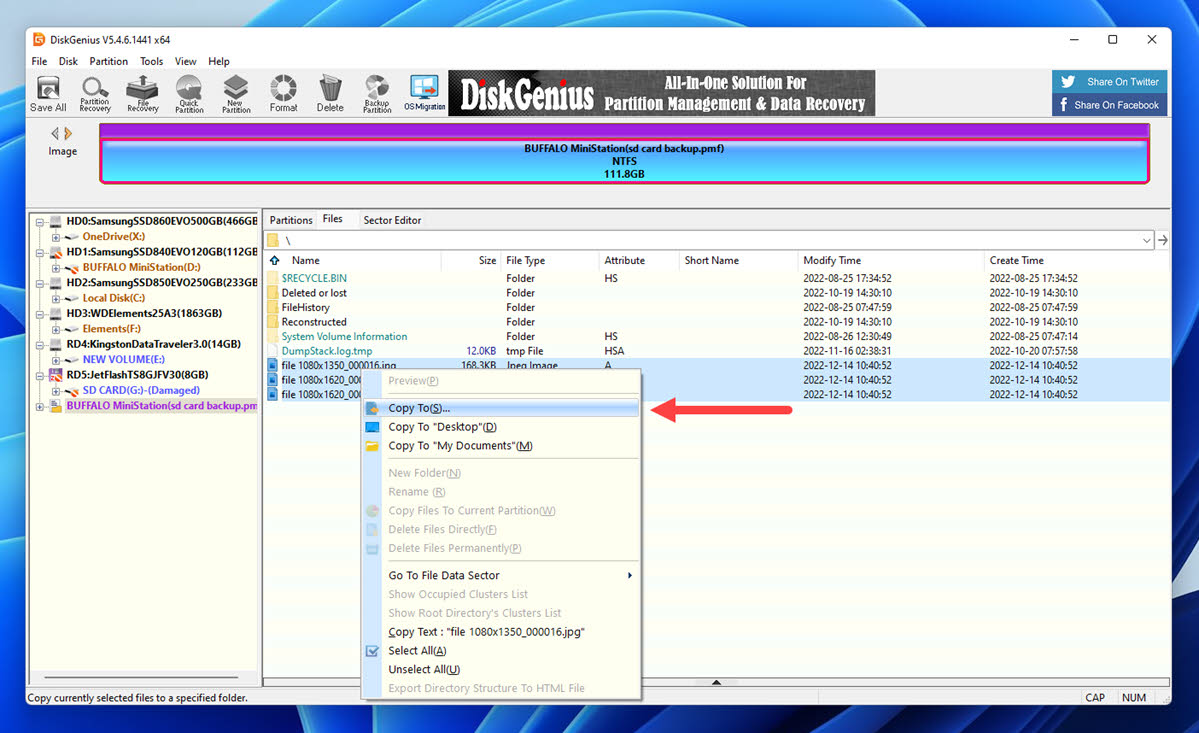Click the My Documents folder icon in menu
Image resolution: width=1199 pixels, height=733 pixels.
372,446
